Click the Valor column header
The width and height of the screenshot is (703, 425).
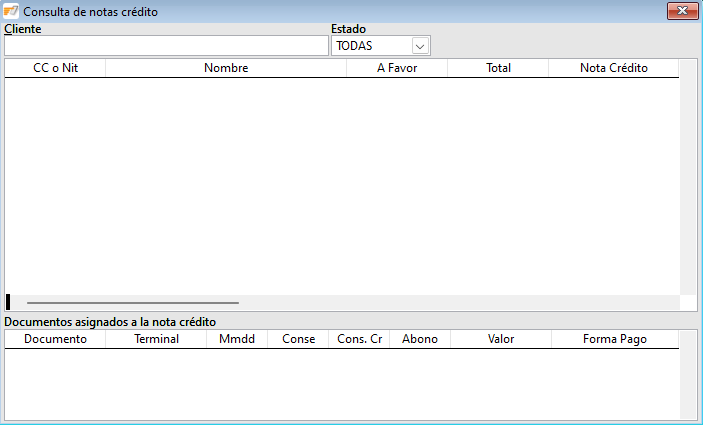(x=501, y=339)
